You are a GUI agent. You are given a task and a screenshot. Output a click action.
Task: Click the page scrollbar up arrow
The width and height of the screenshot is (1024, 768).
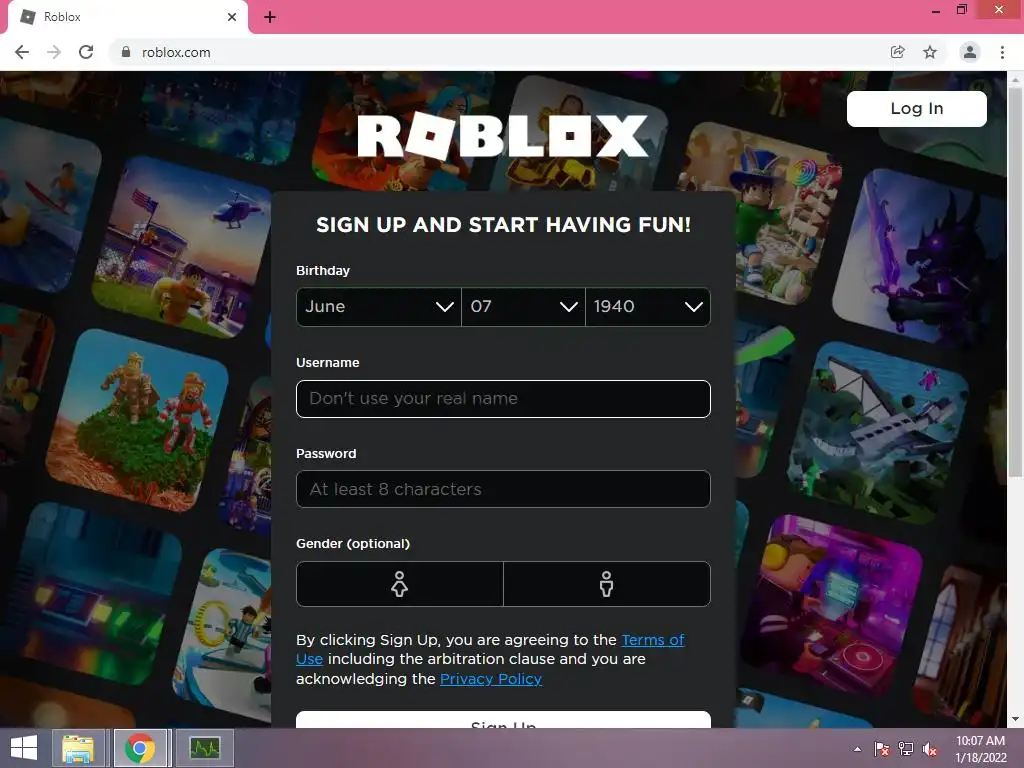pyautogui.click(x=1015, y=80)
